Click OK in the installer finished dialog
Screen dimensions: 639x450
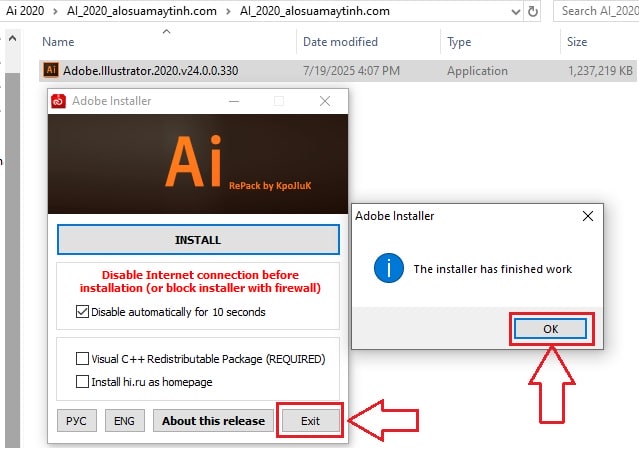[x=550, y=329]
